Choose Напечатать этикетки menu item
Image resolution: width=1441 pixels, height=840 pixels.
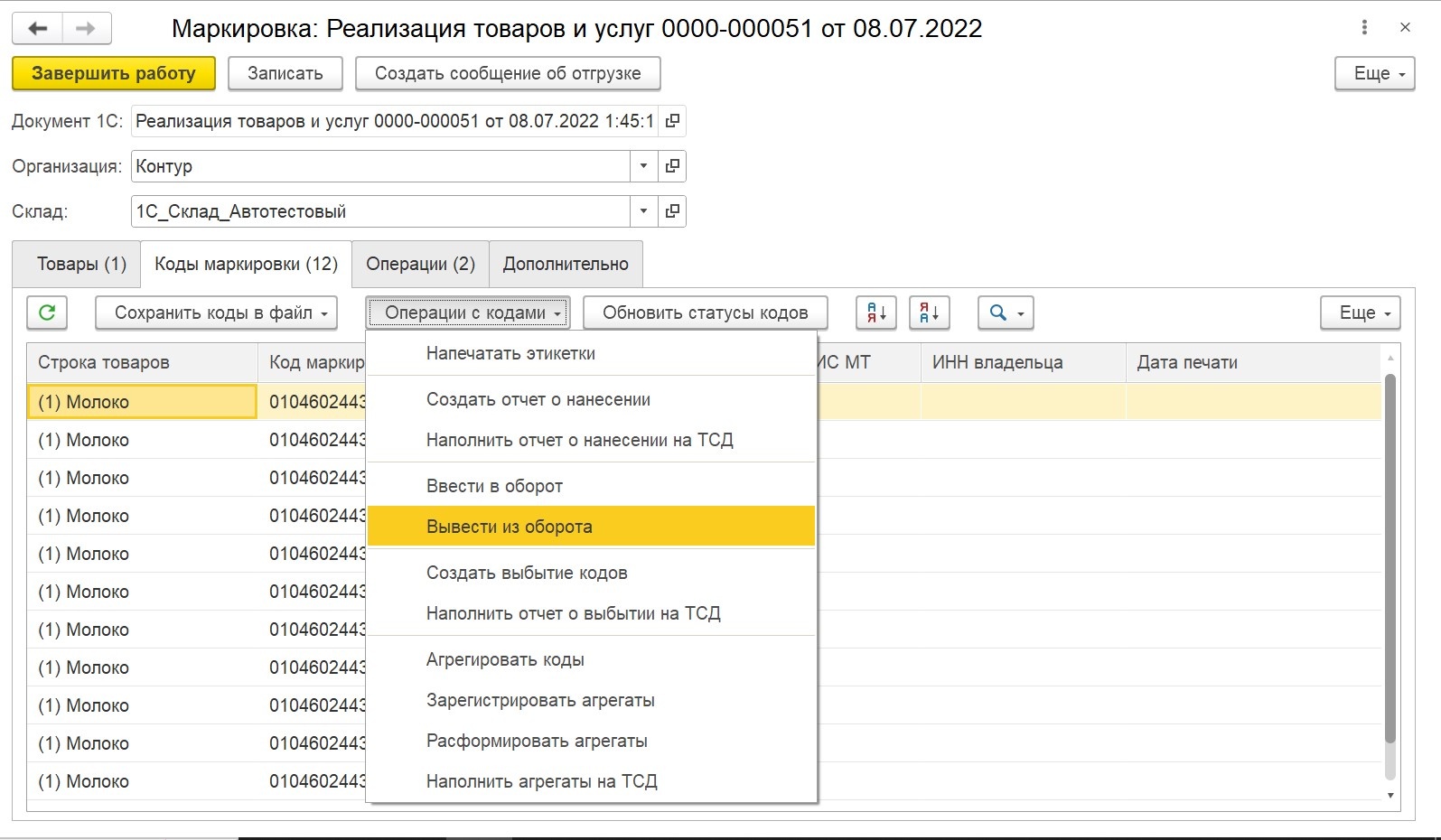[x=592, y=353]
